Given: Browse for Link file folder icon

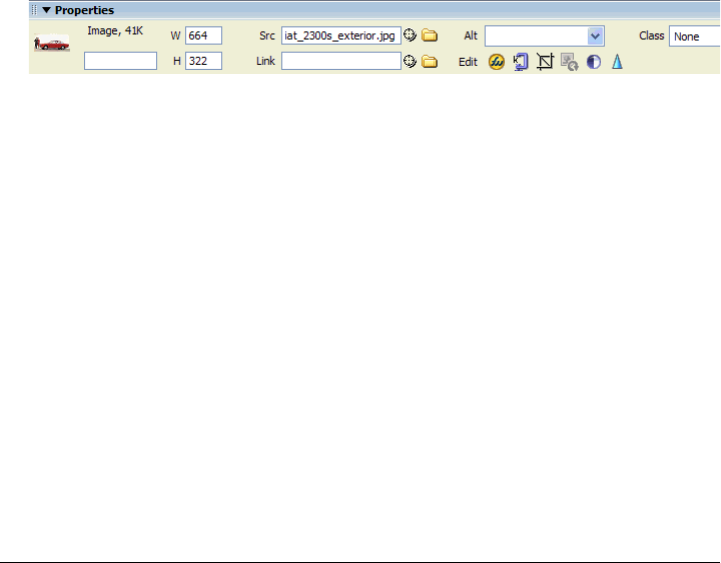Looking at the screenshot, I should click(429, 62).
